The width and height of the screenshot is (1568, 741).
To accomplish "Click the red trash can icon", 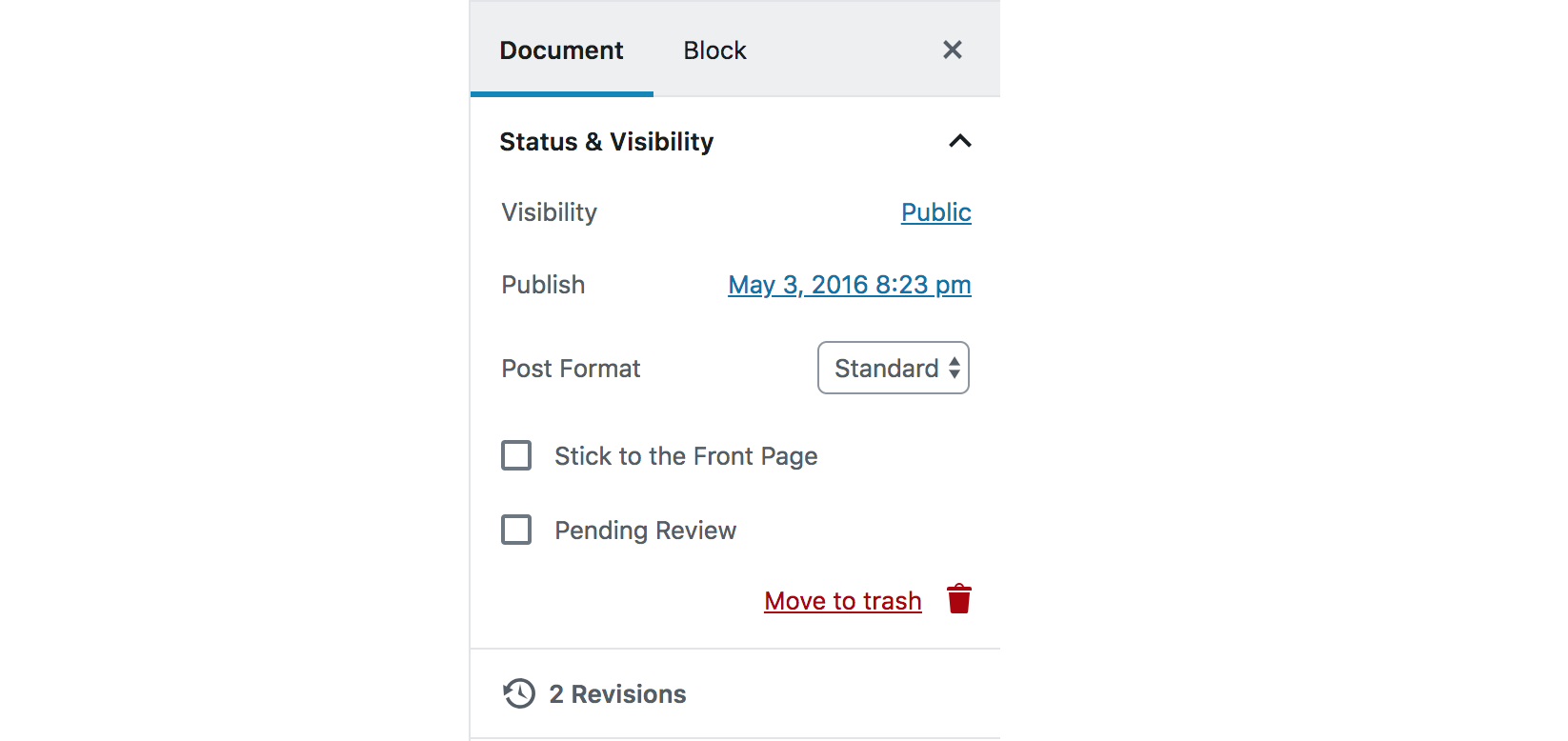I will (x=959, y=599).
